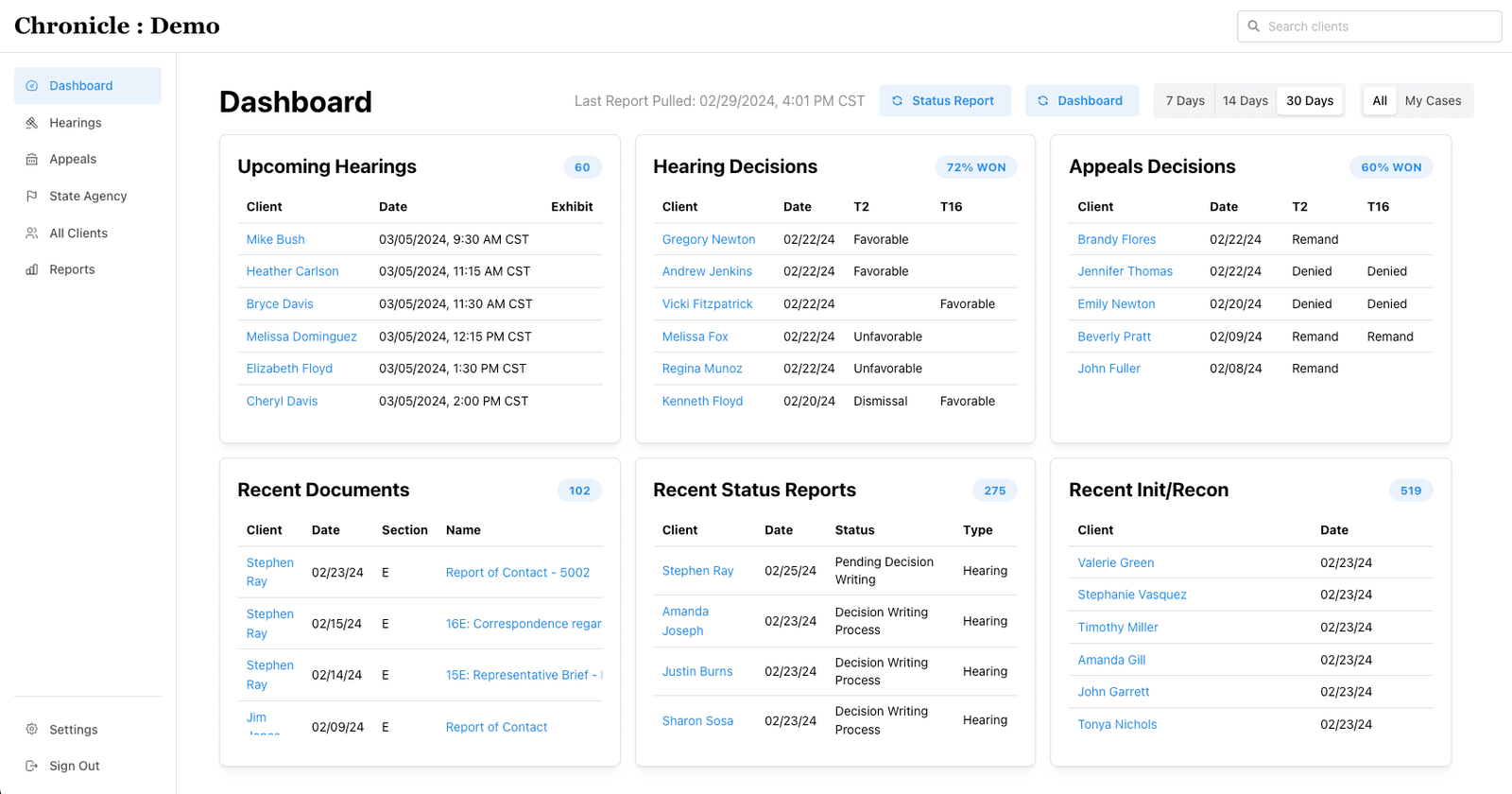This screenshot has width=1512, height=794.
Task: Click the 60% WON badge
Action: [x=1391, y=167]
